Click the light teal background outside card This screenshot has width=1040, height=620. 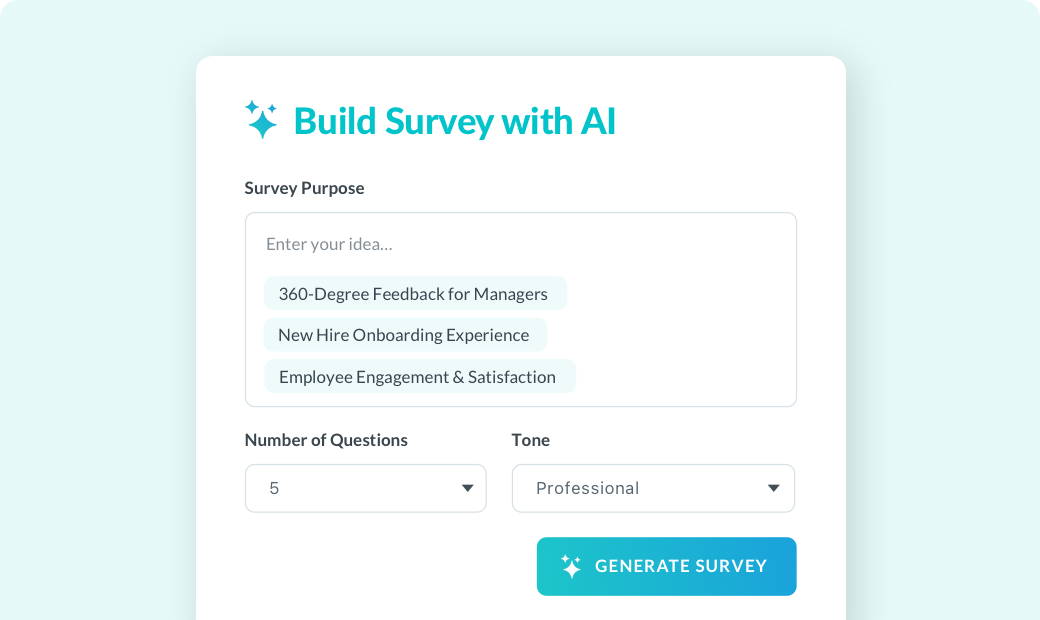point(98,332)
